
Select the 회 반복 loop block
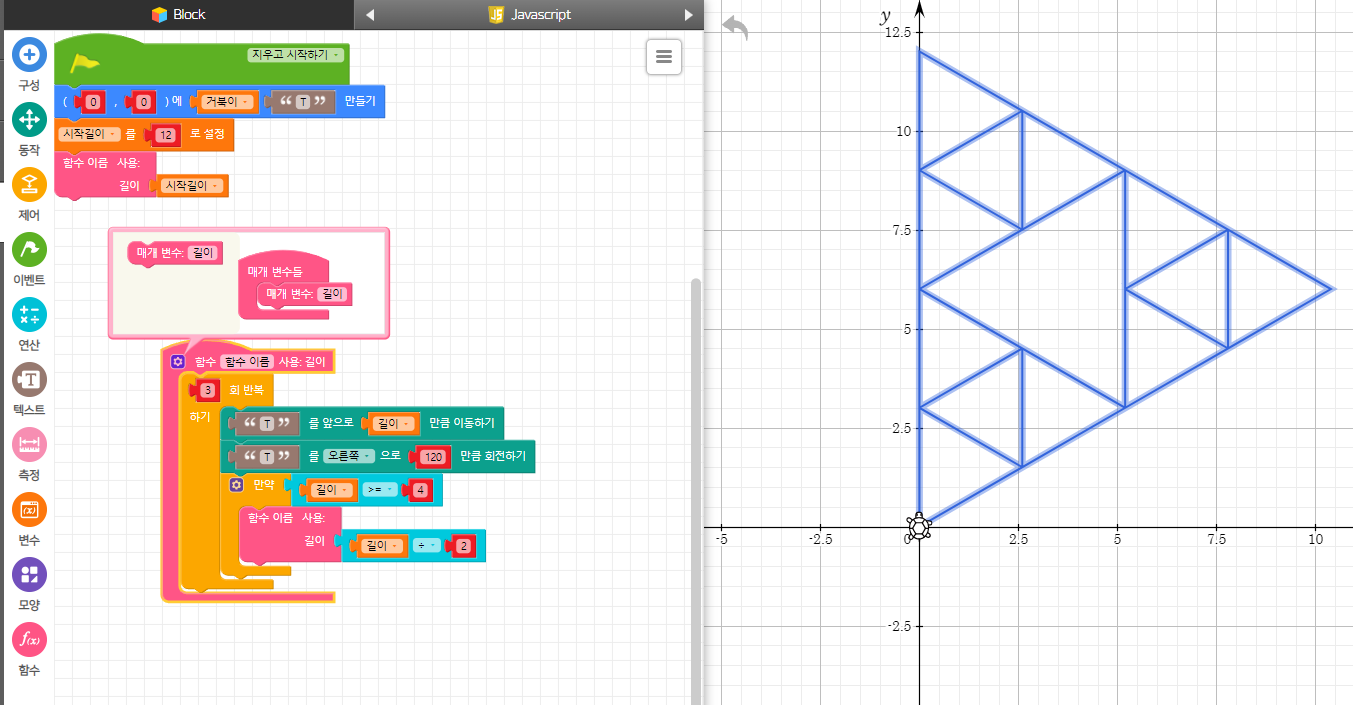click(246, 389)
